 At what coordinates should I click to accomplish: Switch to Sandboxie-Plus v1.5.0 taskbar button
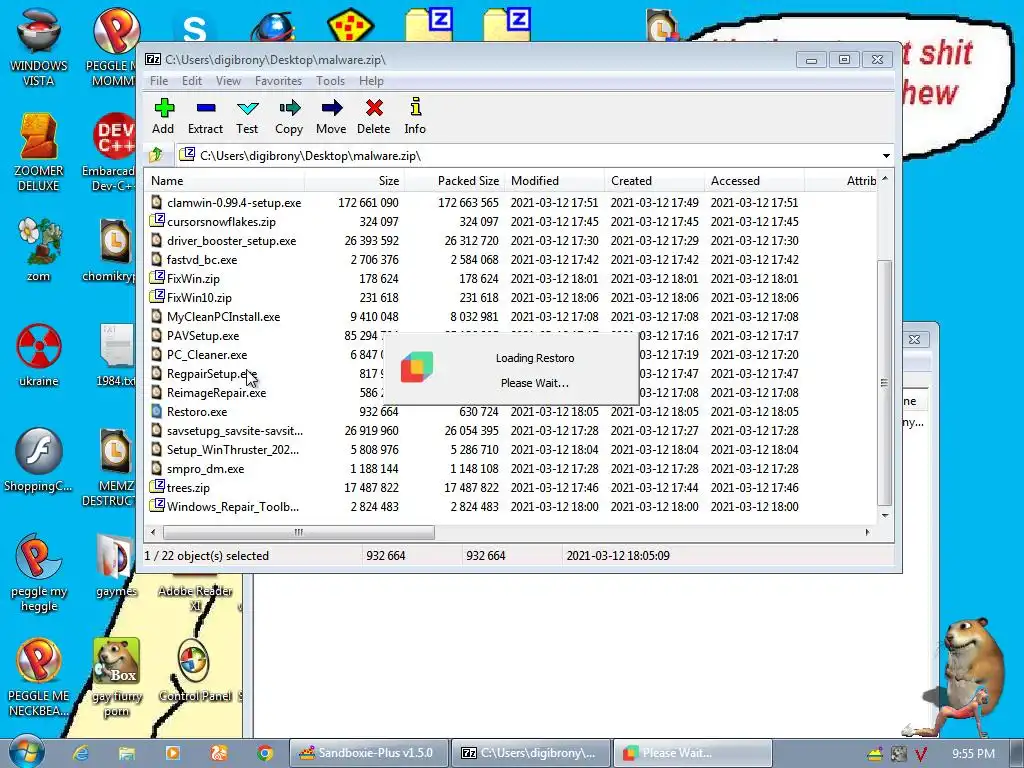pyautogui.click(x=369, y=753)
